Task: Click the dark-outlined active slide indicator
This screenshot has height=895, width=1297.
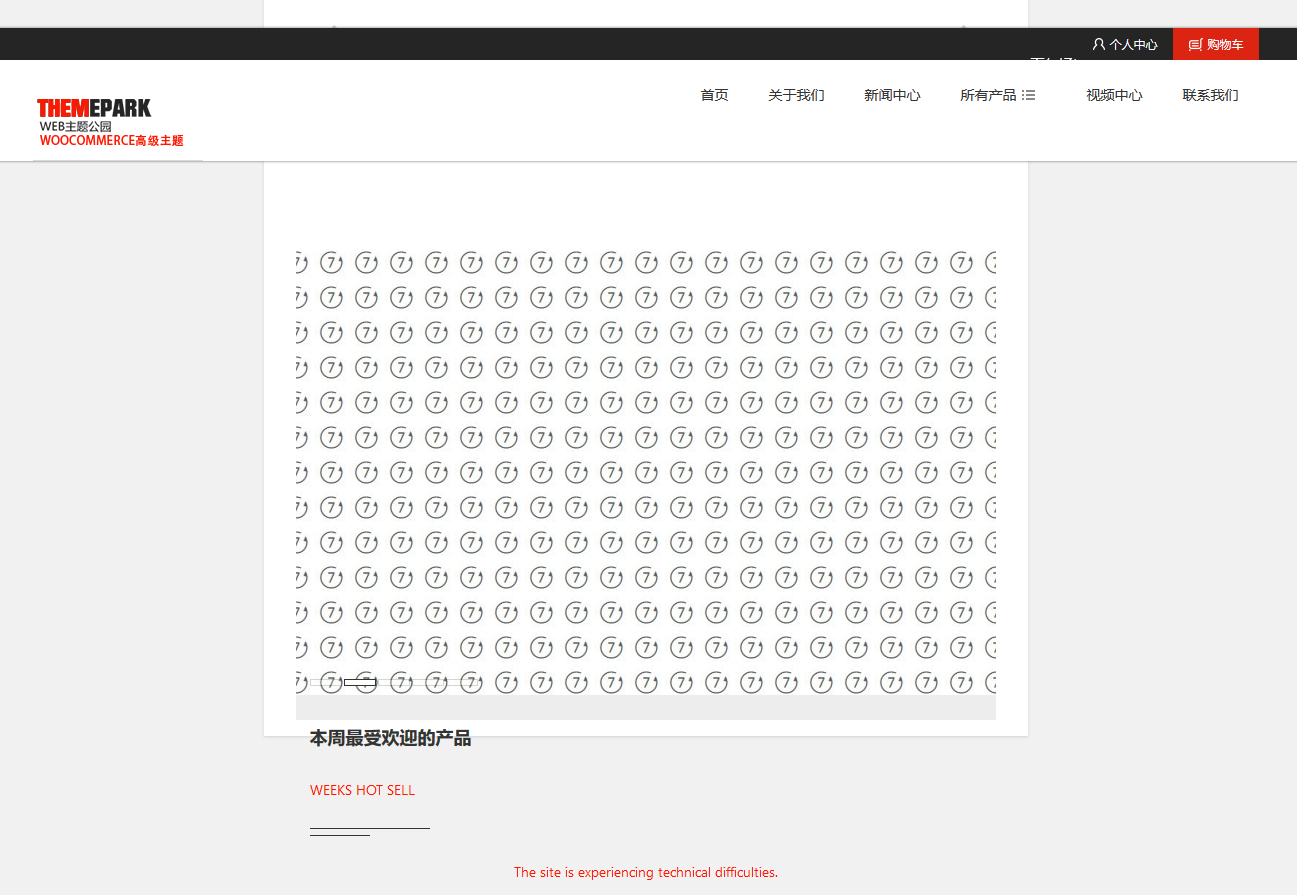Action: (360, 682)
